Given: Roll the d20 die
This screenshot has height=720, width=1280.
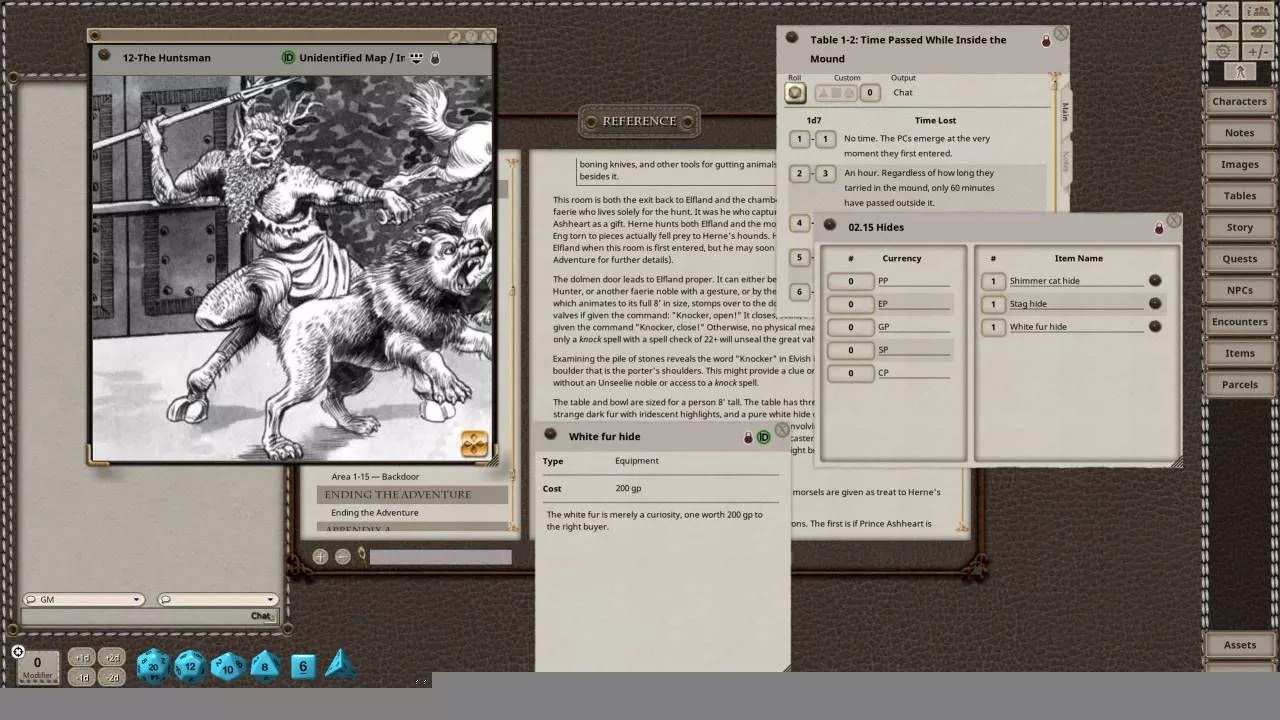Looking at the screenshot, I should point(153,666).
